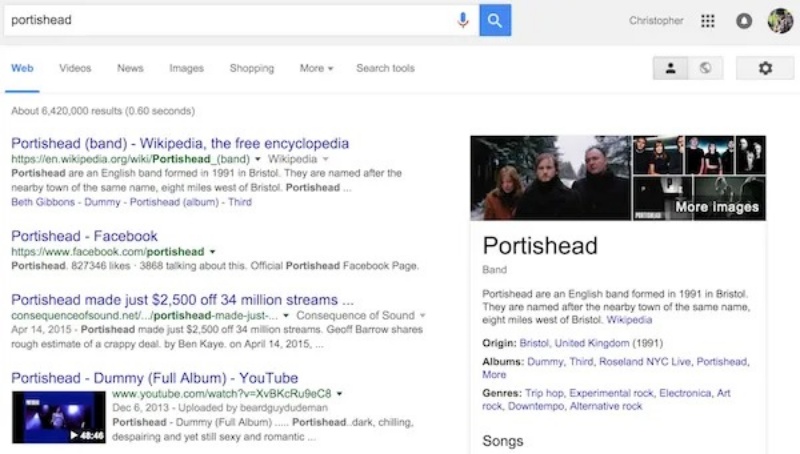This screenshot has height=454, width=800.
Task: Switch to the Videos tab
Action: pos(75,68)
